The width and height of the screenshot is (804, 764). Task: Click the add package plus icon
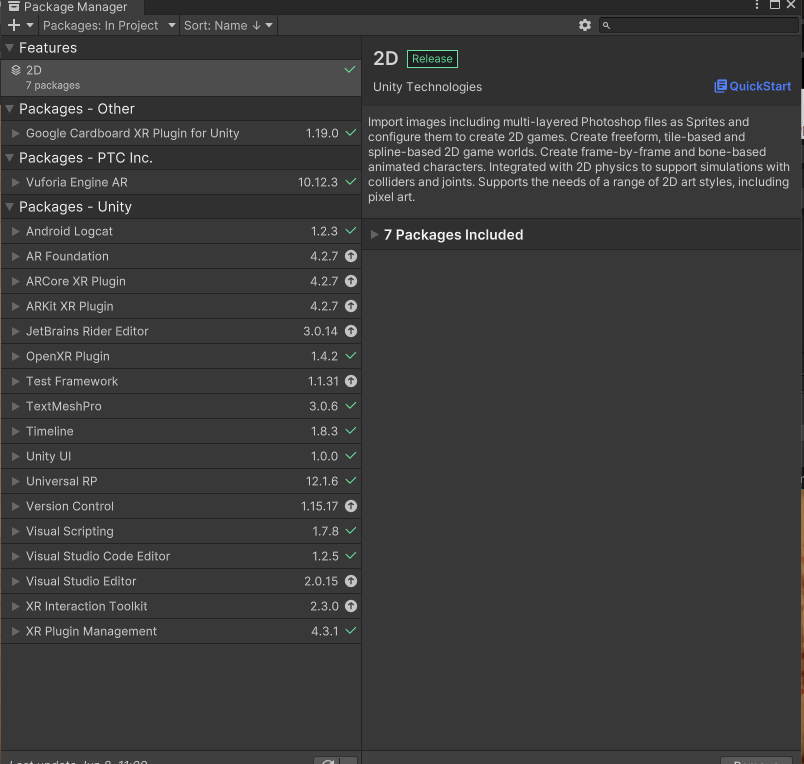tap(14, 25)
